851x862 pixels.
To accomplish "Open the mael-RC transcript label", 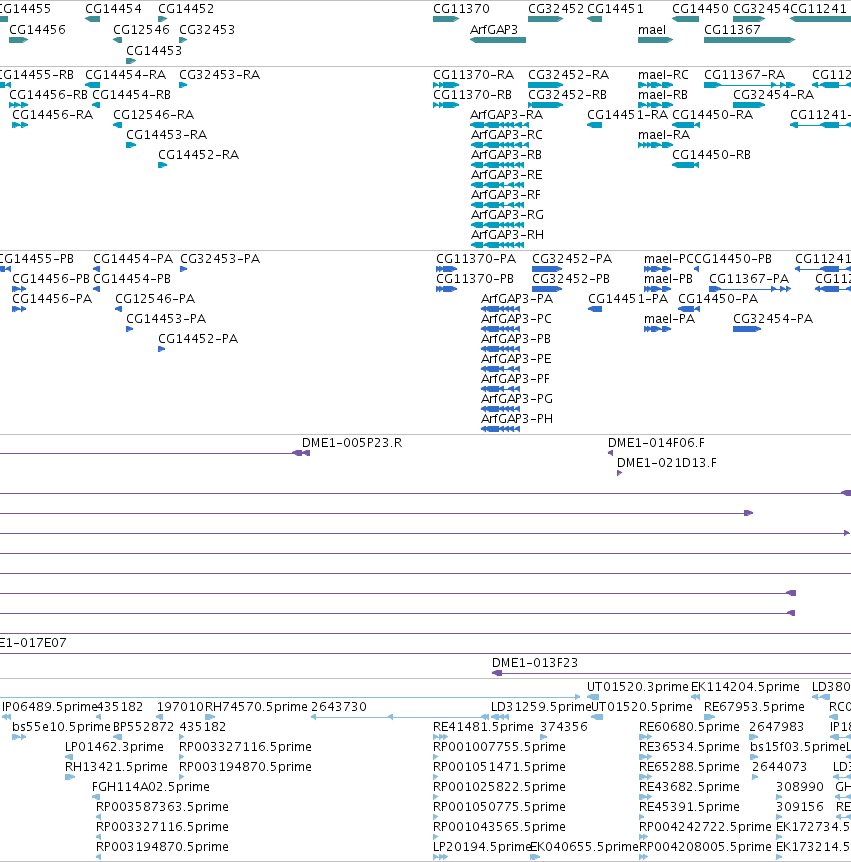I will (664, 75).
